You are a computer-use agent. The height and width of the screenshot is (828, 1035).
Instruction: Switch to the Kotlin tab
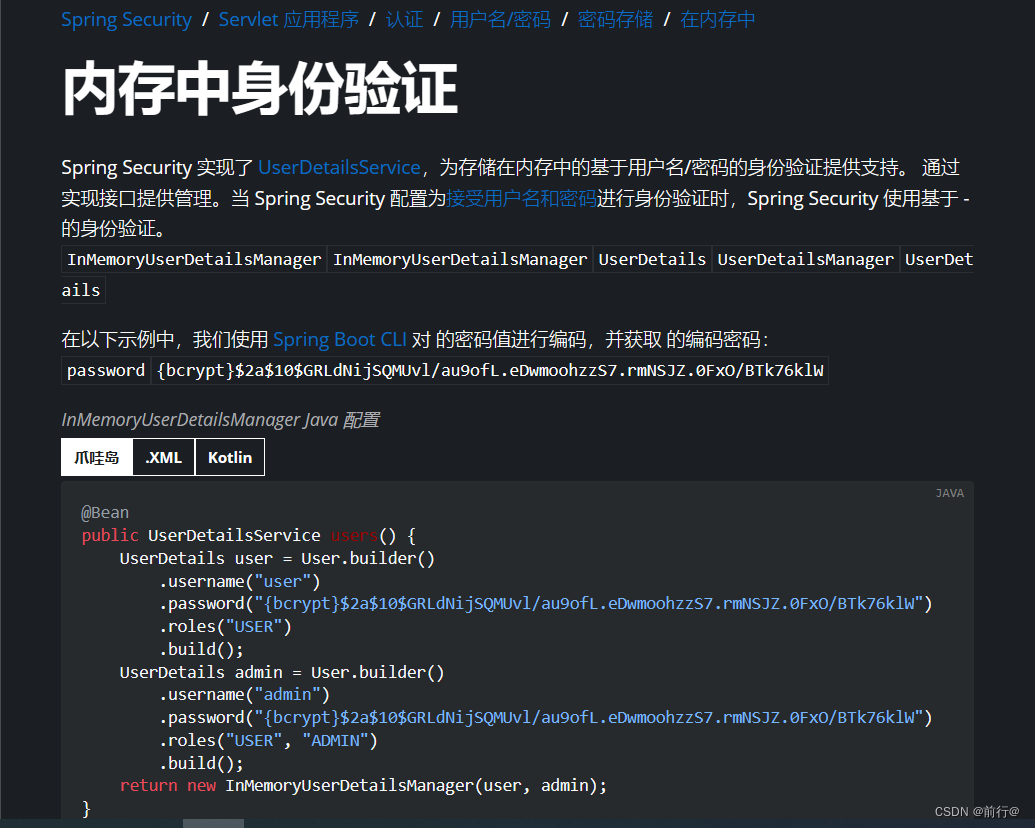229,457
